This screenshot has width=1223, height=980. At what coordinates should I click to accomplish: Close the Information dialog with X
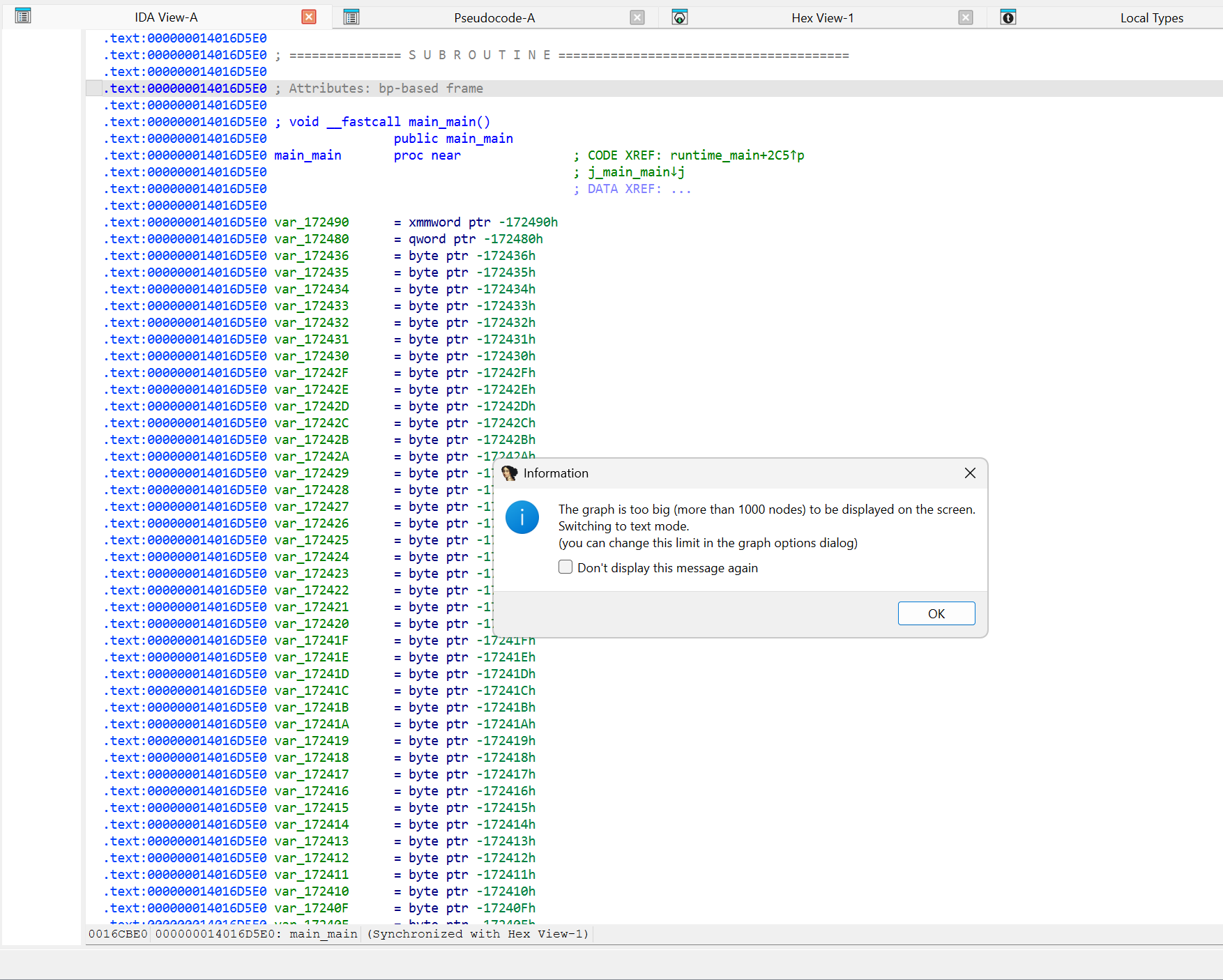coord(970,473)
